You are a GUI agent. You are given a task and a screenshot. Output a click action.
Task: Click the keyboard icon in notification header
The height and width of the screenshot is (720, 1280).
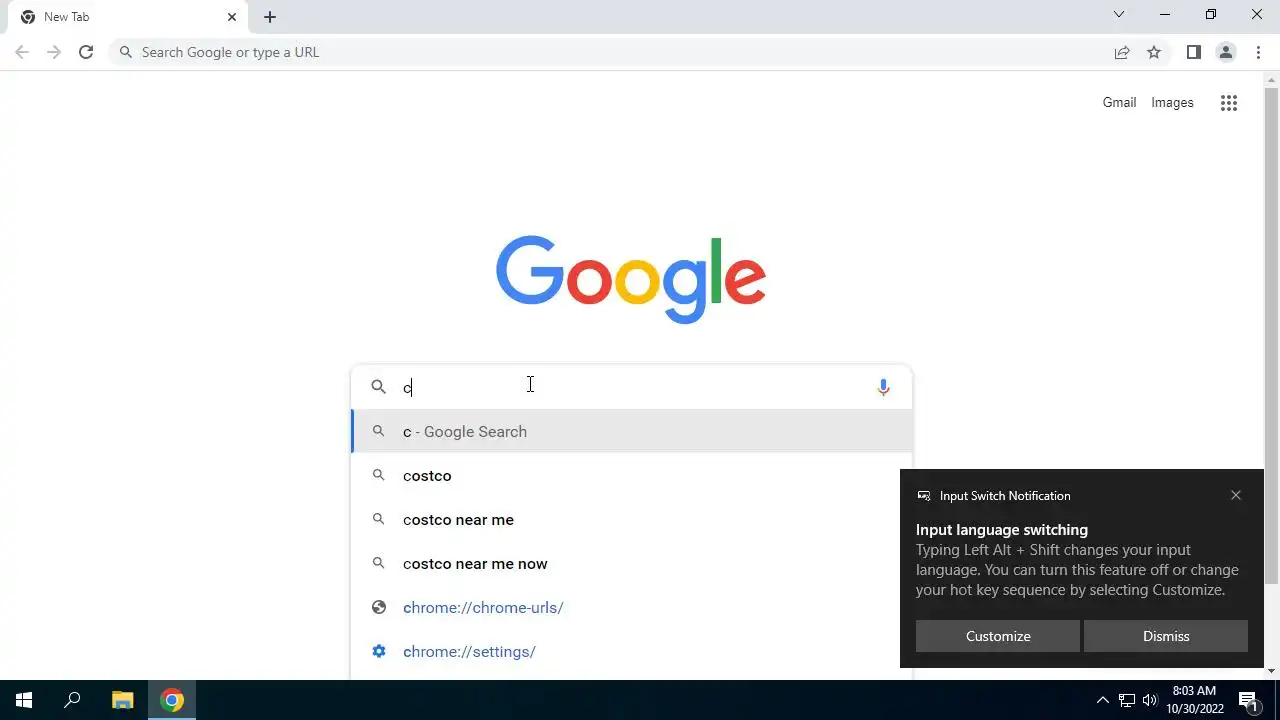tap(924, 496)
